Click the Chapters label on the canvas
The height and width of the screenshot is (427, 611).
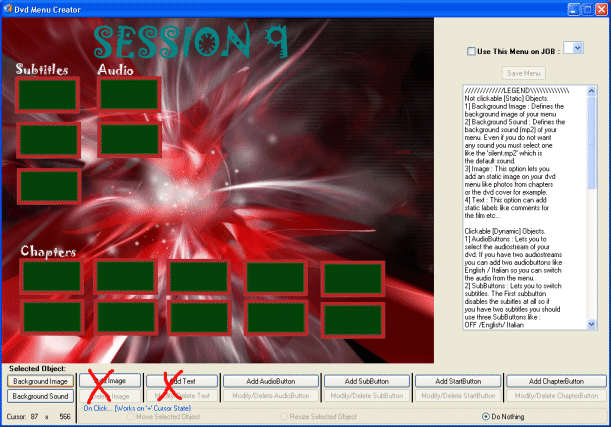click(48, 252)
